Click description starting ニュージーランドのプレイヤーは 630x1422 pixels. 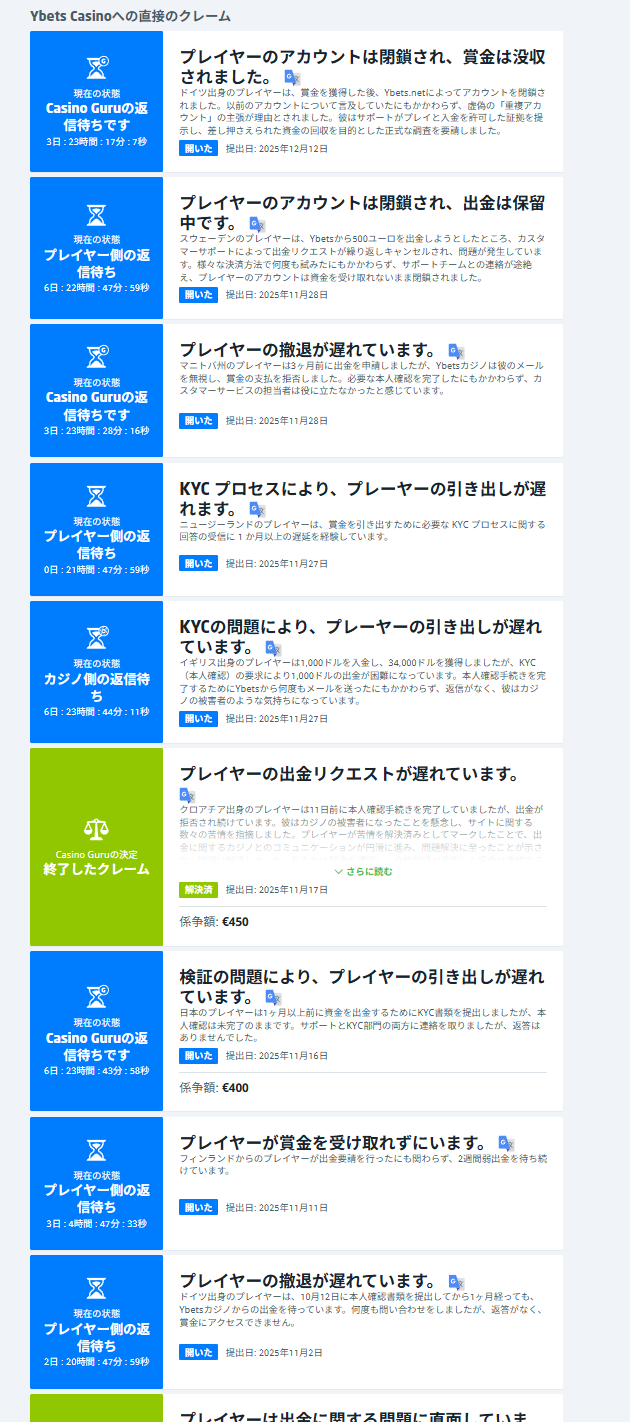click(x=362, y=531)
